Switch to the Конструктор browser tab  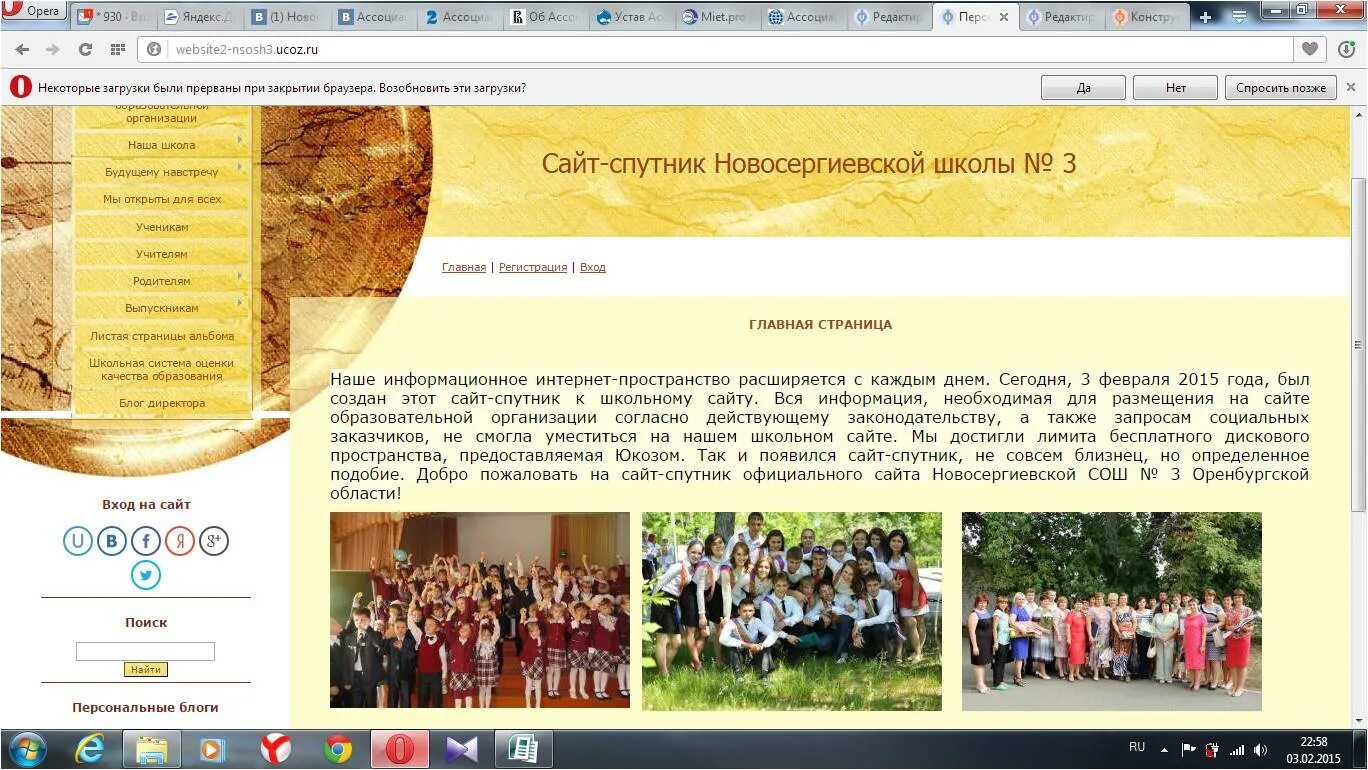(1146, 16)
